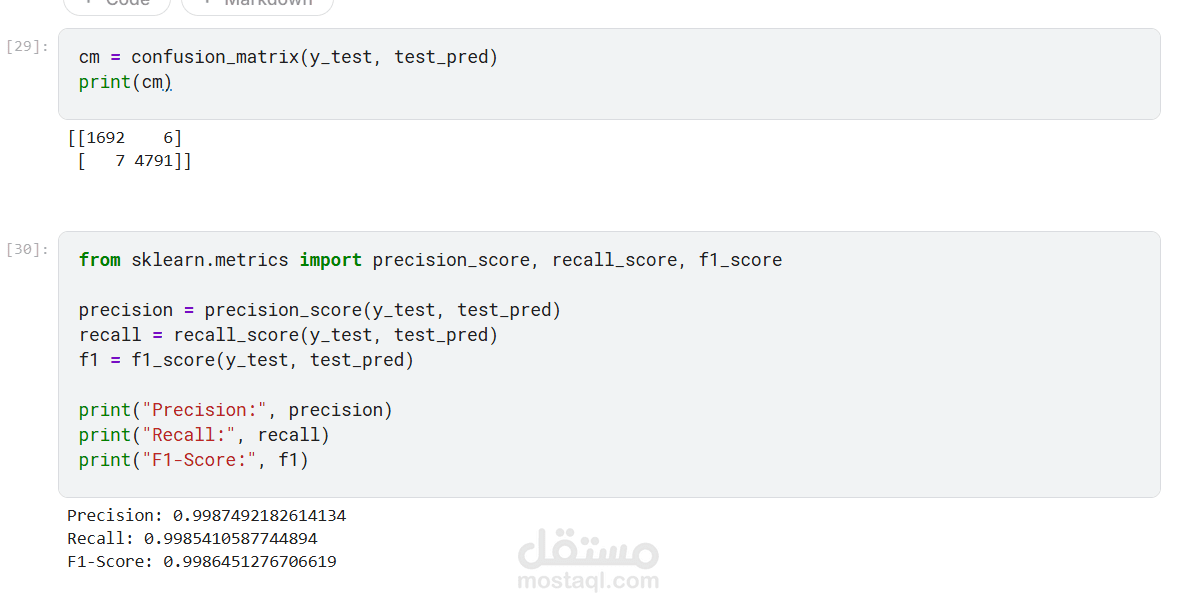This screenshot has width=1177, height=605.
Task: Click the add Markdown cell button
Action: [x=257, y=4]
